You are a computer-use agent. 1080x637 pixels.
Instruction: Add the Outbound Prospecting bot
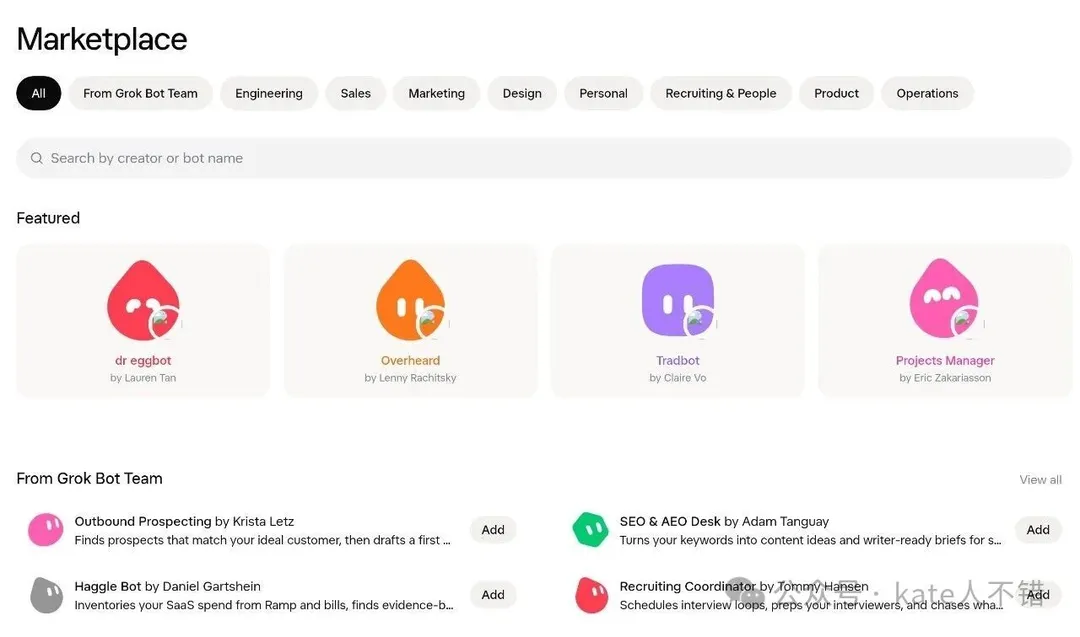point(493,530)
